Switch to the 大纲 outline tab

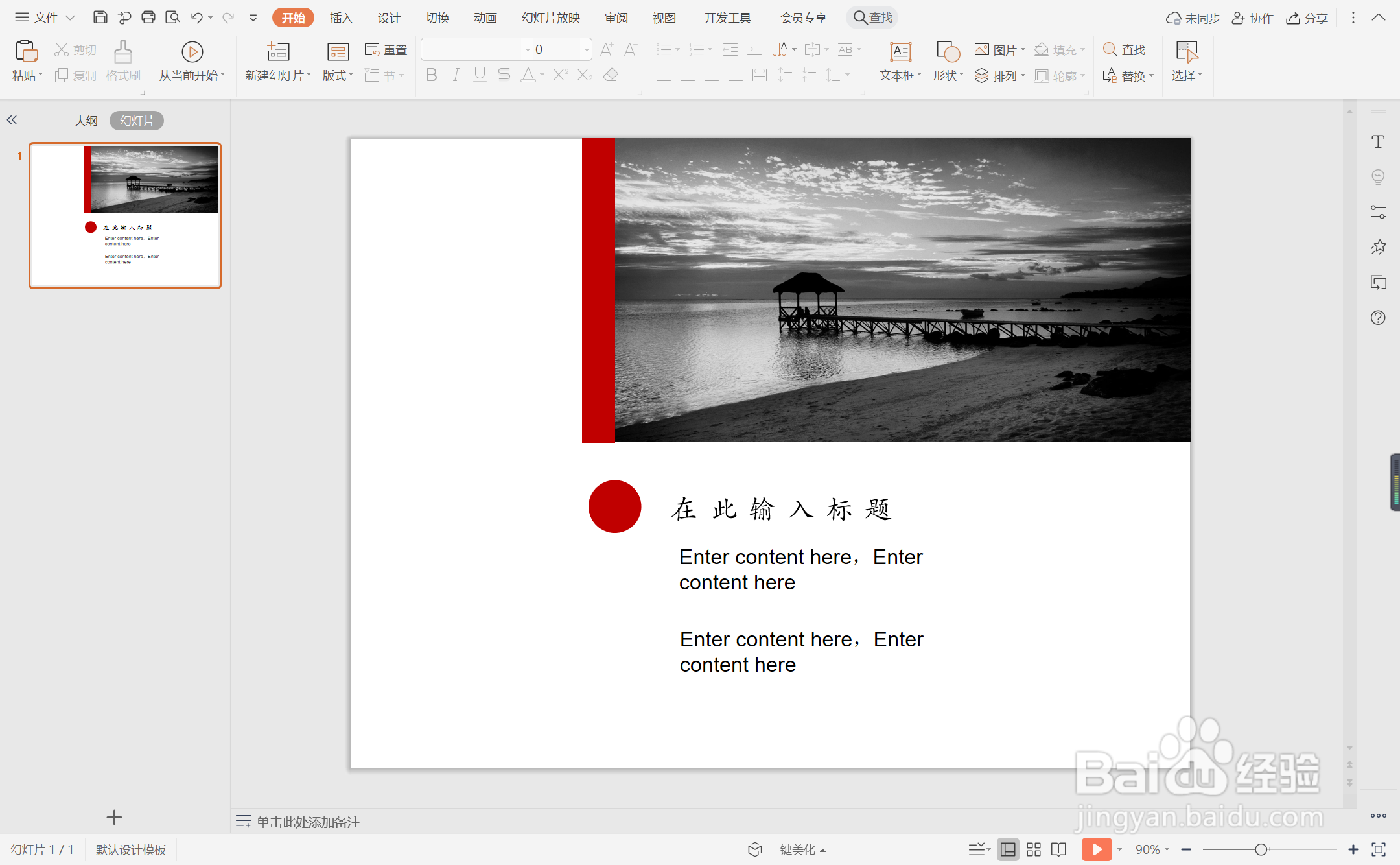point(86,121)
